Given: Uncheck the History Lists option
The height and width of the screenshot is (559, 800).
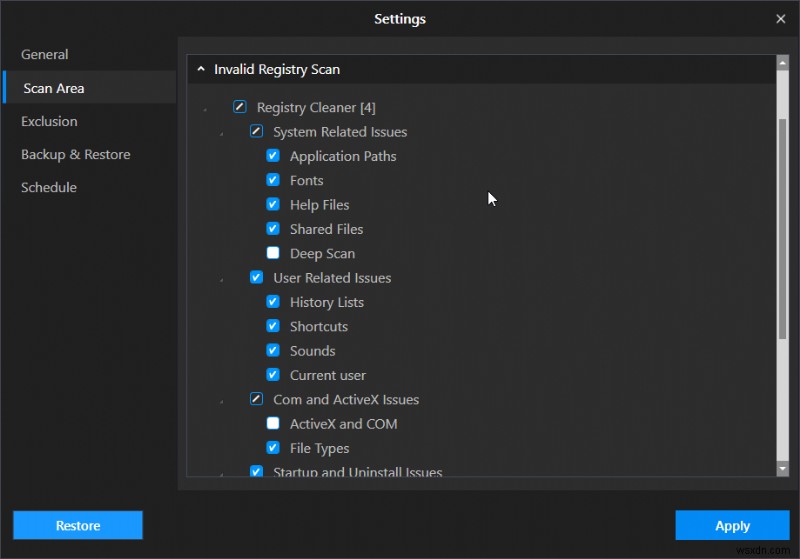Looking at the screenshot, I should (273, 302).
